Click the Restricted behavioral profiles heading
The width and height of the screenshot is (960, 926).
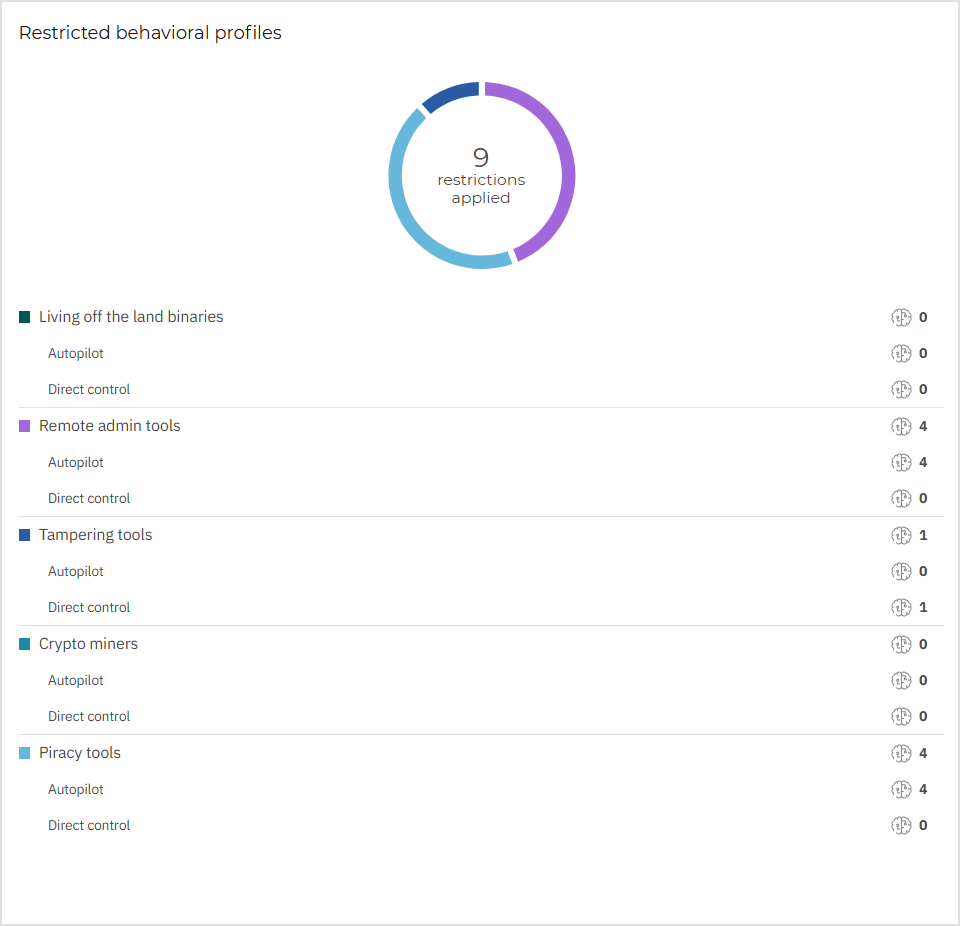(x=150, y=32)
